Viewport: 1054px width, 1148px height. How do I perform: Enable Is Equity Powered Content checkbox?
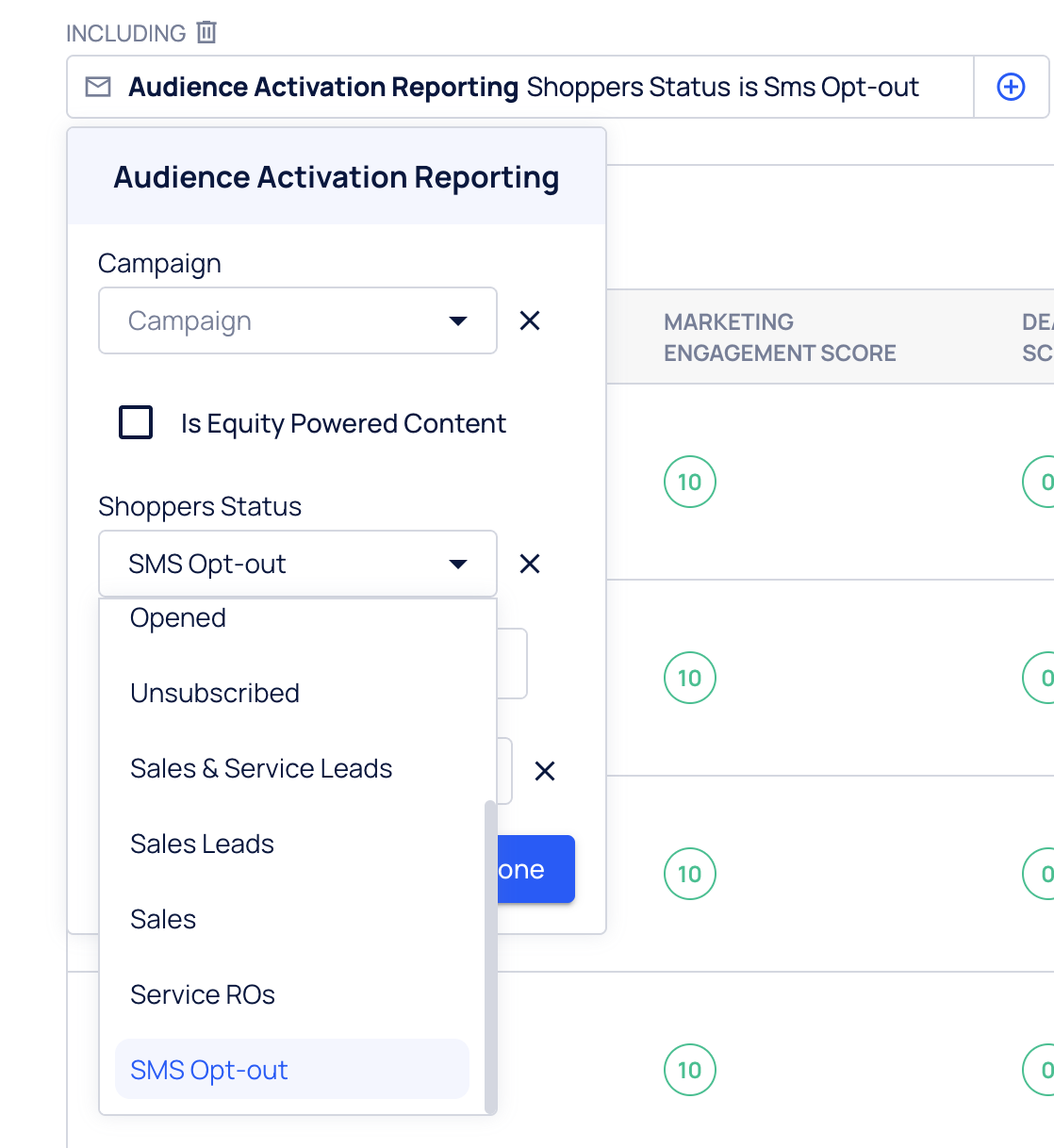tap(136, 422)
